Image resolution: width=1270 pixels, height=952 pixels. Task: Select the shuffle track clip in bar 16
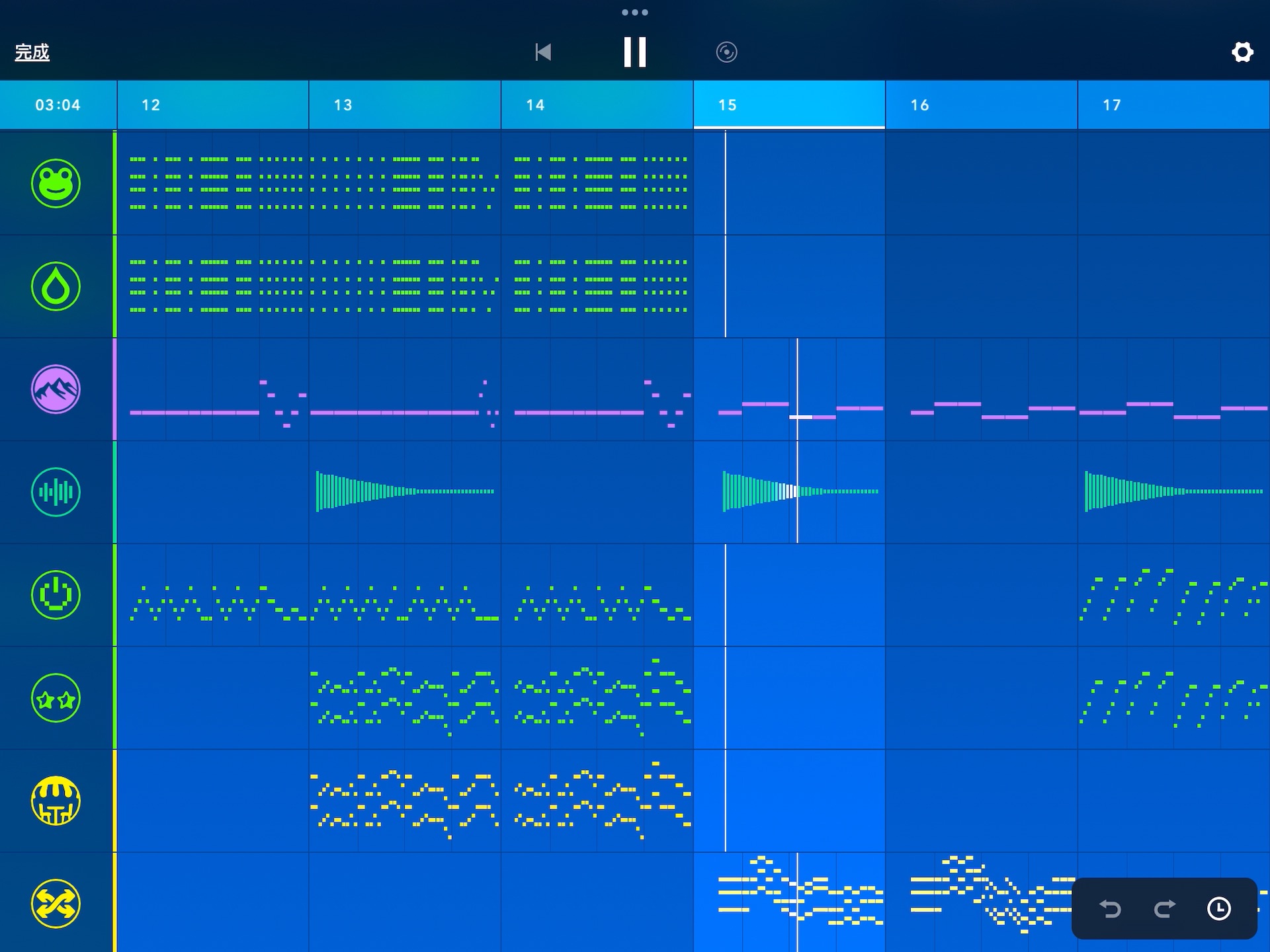(982, 903)
